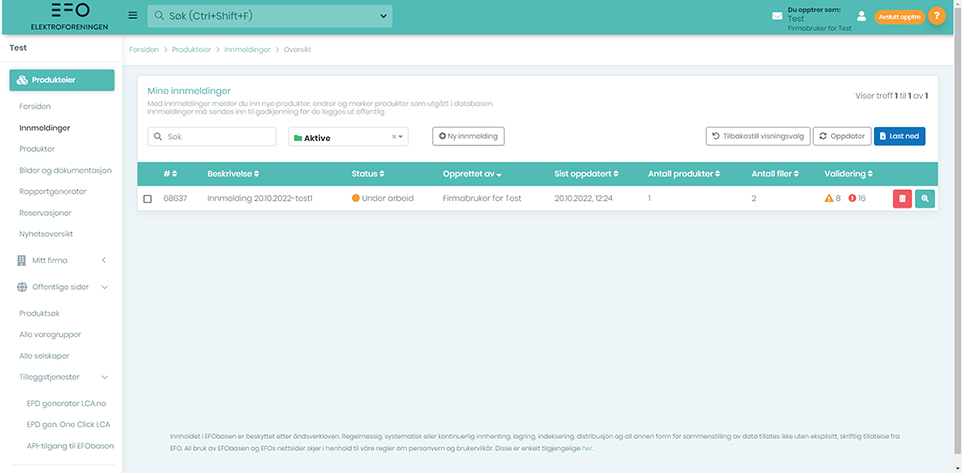
Task: Click the Avslutt opptre button
Action: click(899, 17)
